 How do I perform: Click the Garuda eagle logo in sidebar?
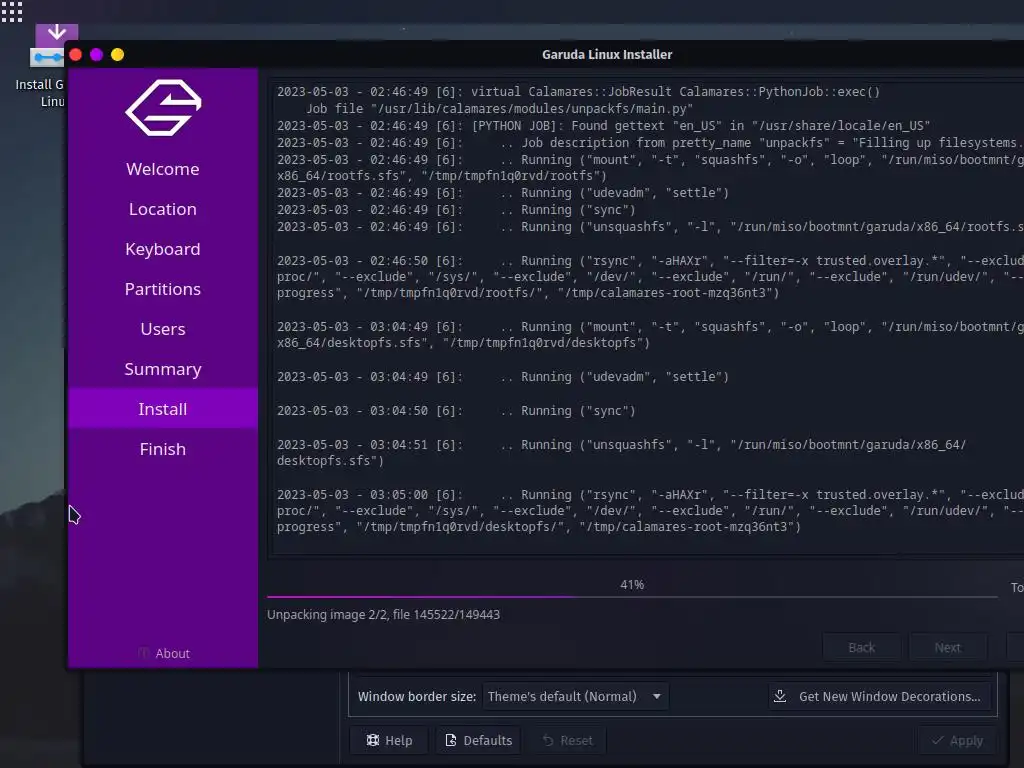163,108
